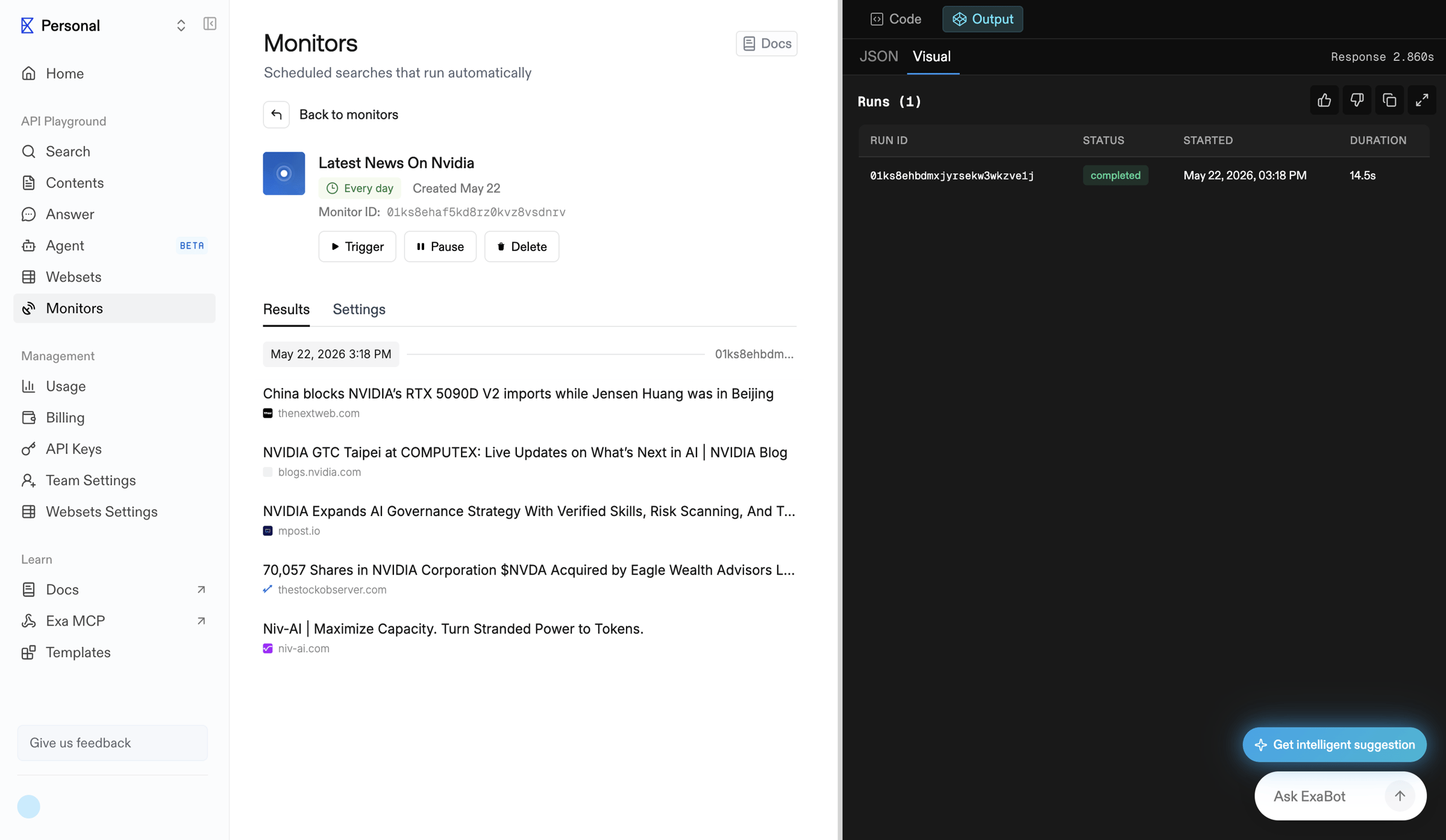The height and width of the screenshot is (840, 1446).
Task: Click run ID 01ks8ehbdmxjyrsekw3wkzve1j
Action: click(x=952, y=175)
